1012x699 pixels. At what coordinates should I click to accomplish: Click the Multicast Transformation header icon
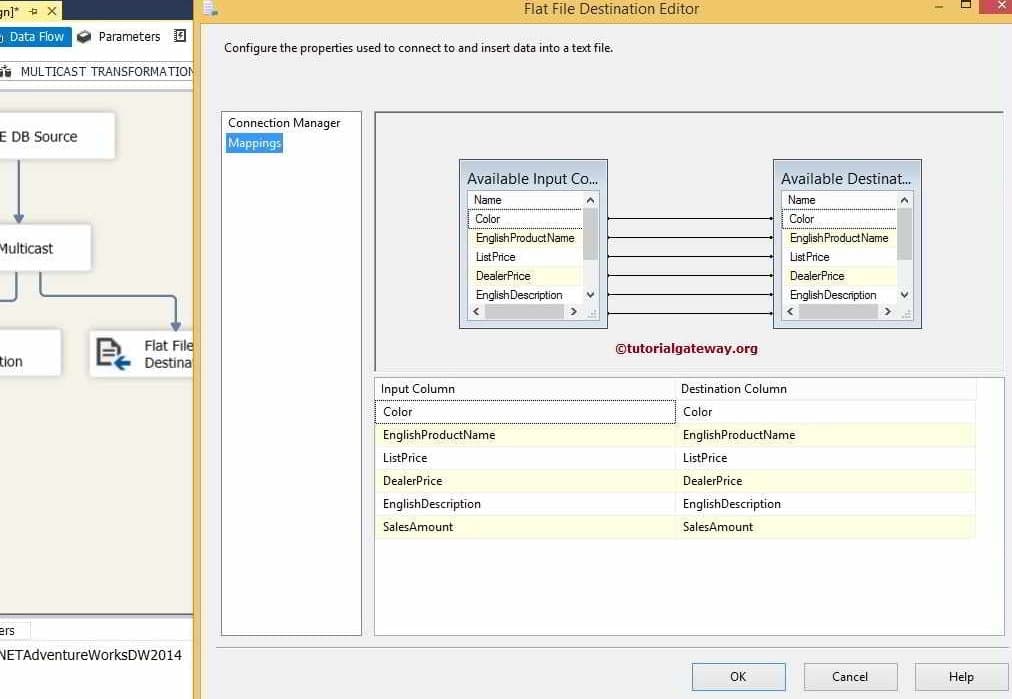(7, 71)
